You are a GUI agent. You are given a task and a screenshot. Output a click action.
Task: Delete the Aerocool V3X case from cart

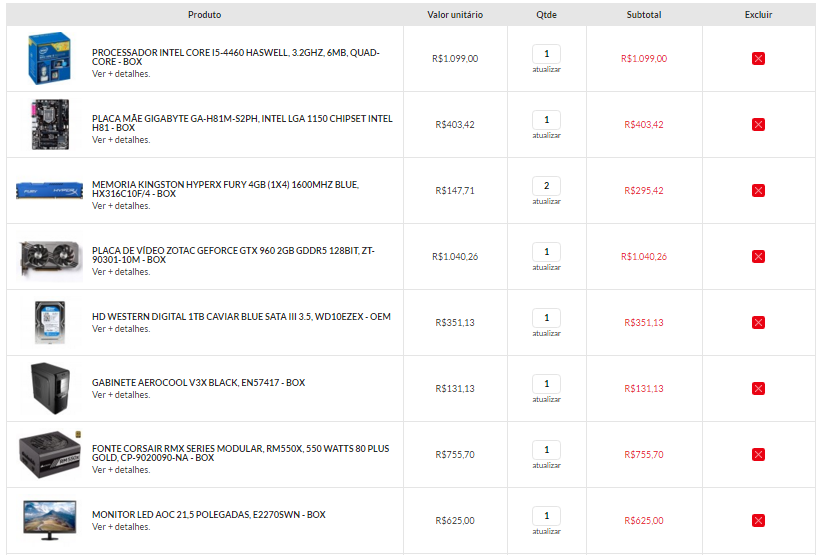point(758,389)
